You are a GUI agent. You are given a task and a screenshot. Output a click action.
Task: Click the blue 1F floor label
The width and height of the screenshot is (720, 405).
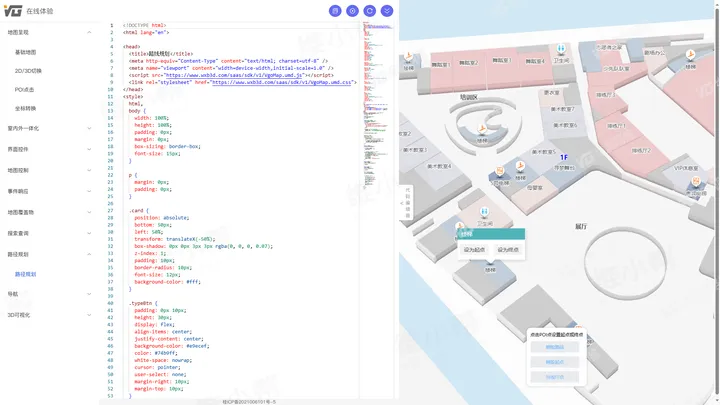[564, 158]
